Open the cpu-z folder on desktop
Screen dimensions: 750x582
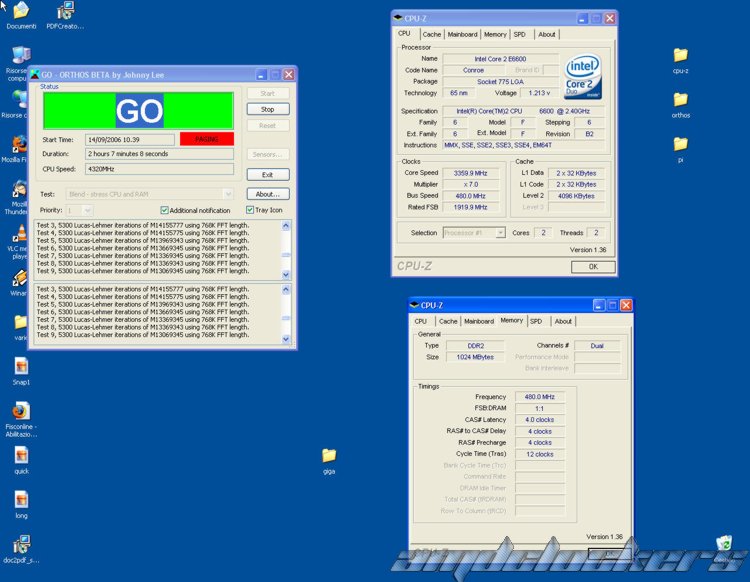[680, 56]
